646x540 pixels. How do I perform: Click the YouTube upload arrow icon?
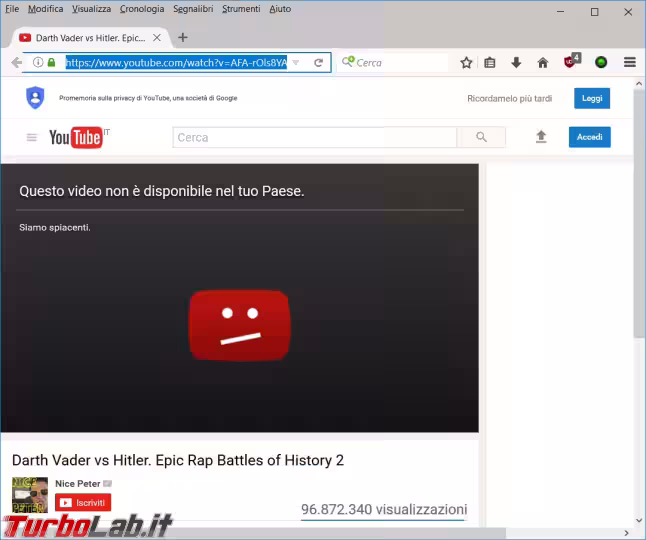[541, 137]
